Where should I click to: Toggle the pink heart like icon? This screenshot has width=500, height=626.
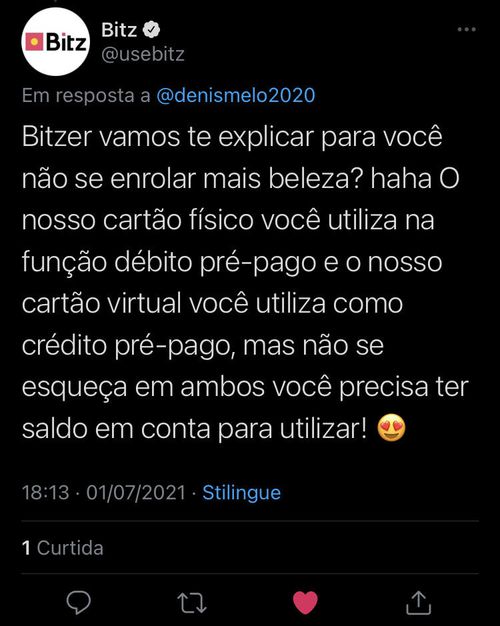click(306, 602)
